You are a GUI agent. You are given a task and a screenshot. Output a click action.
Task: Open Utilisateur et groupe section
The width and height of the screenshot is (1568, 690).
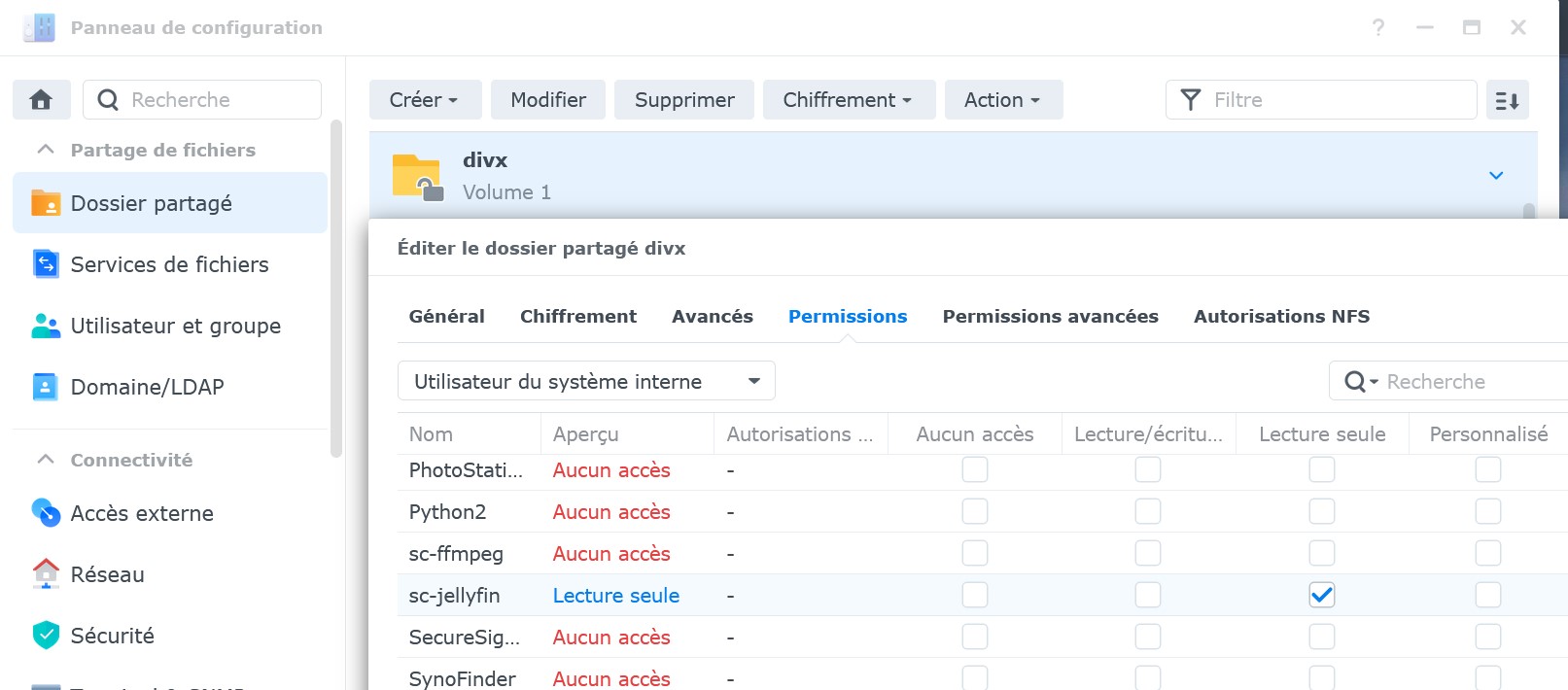point(175,326)
